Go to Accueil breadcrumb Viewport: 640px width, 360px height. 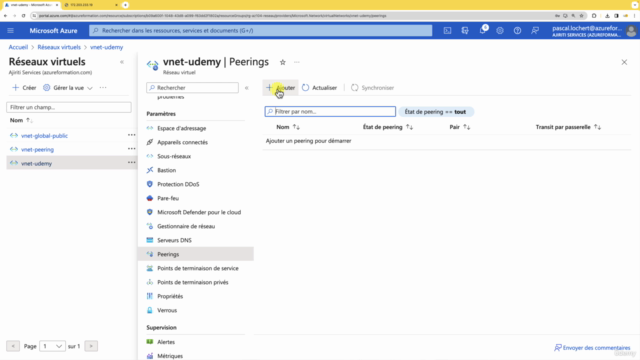click(18, 47)
